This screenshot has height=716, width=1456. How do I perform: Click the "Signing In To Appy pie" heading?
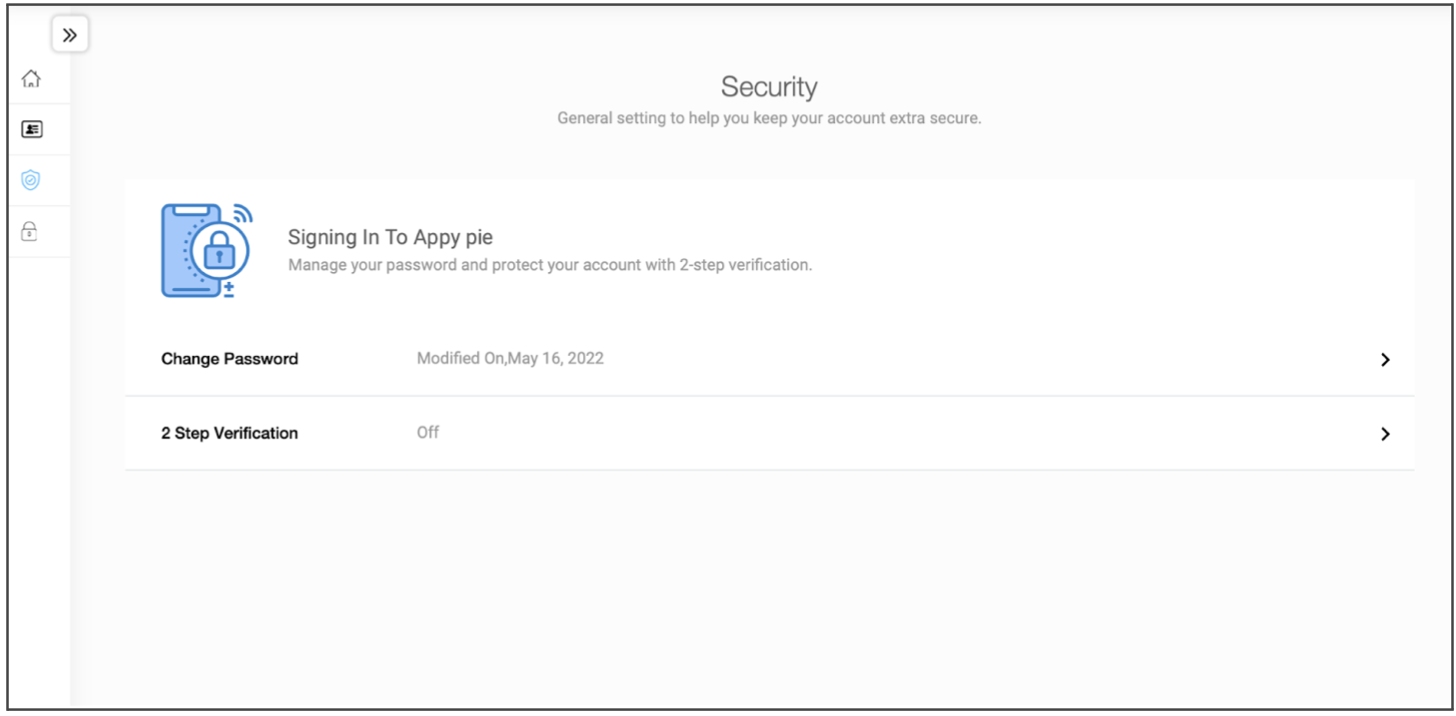pos(390,238)
